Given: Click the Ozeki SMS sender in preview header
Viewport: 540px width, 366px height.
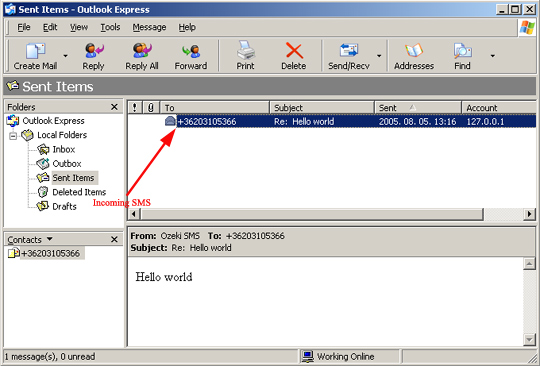Looking at the screenshot, I should click(x=180, y=236).
